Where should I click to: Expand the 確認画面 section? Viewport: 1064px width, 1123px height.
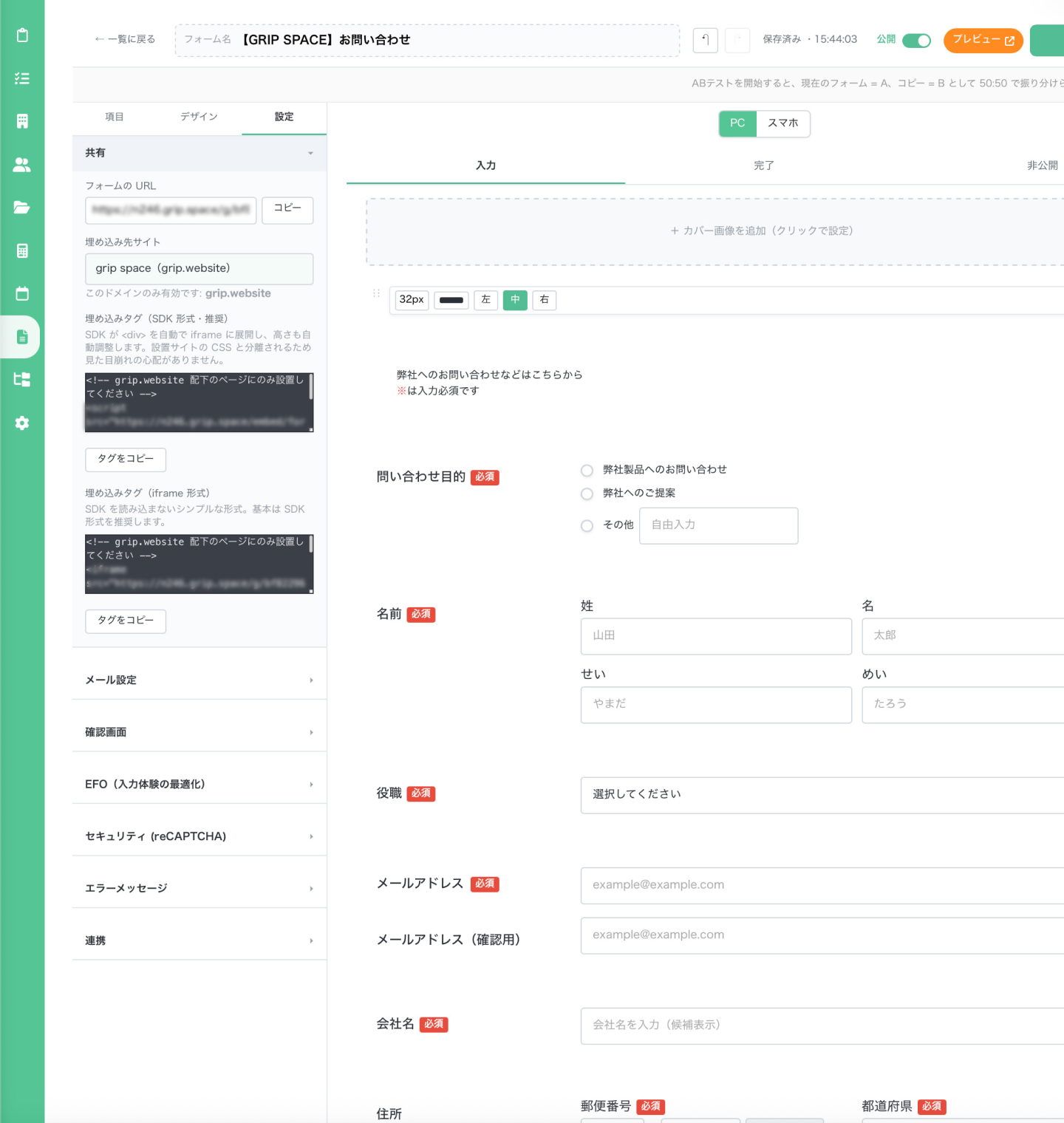coord(199,732)
